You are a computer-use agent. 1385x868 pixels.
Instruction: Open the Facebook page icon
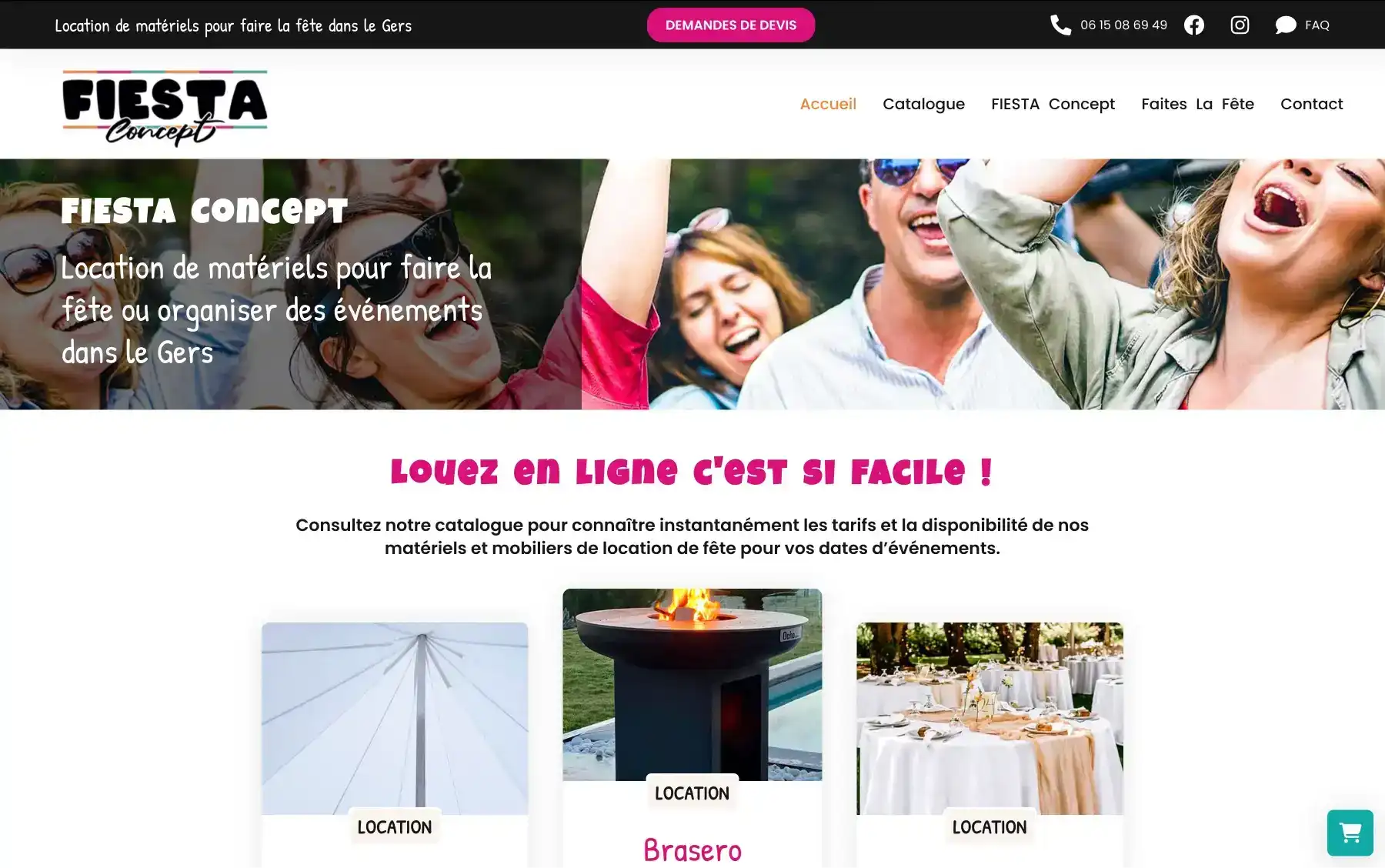coord(1194,25)
